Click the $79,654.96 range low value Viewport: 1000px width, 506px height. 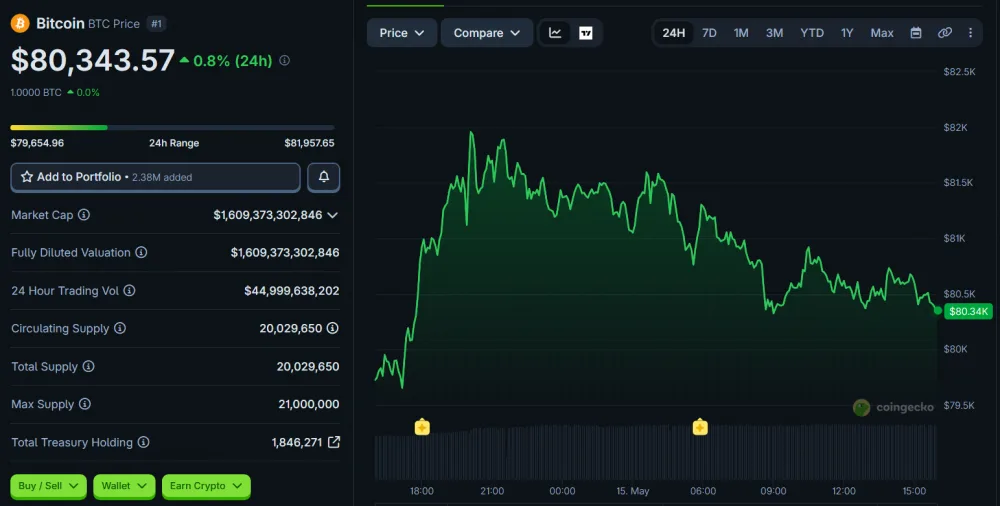pos(37,143)
